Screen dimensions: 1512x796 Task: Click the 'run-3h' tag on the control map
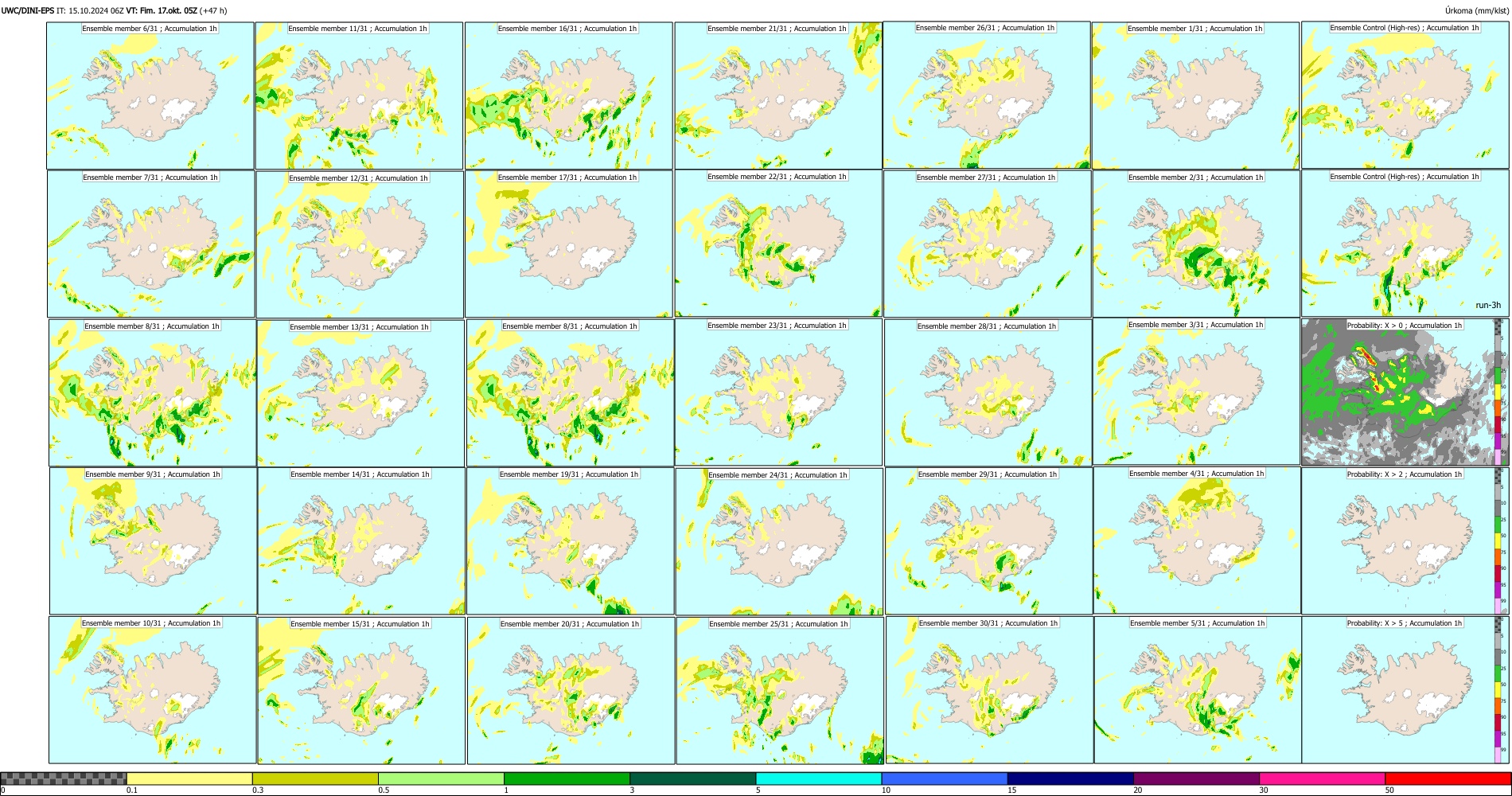1488,306
